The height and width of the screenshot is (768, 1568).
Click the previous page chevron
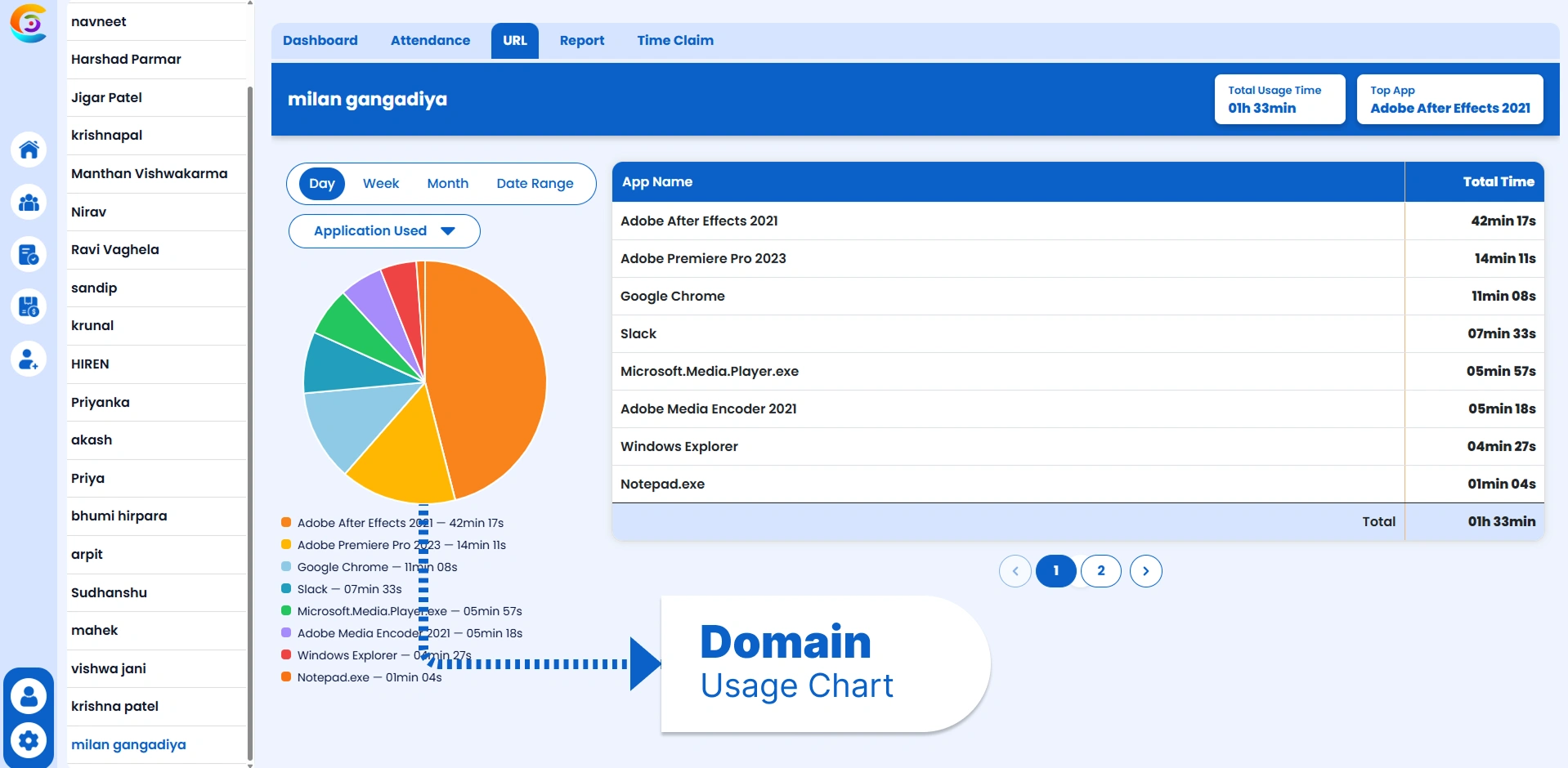[1015, 571]
